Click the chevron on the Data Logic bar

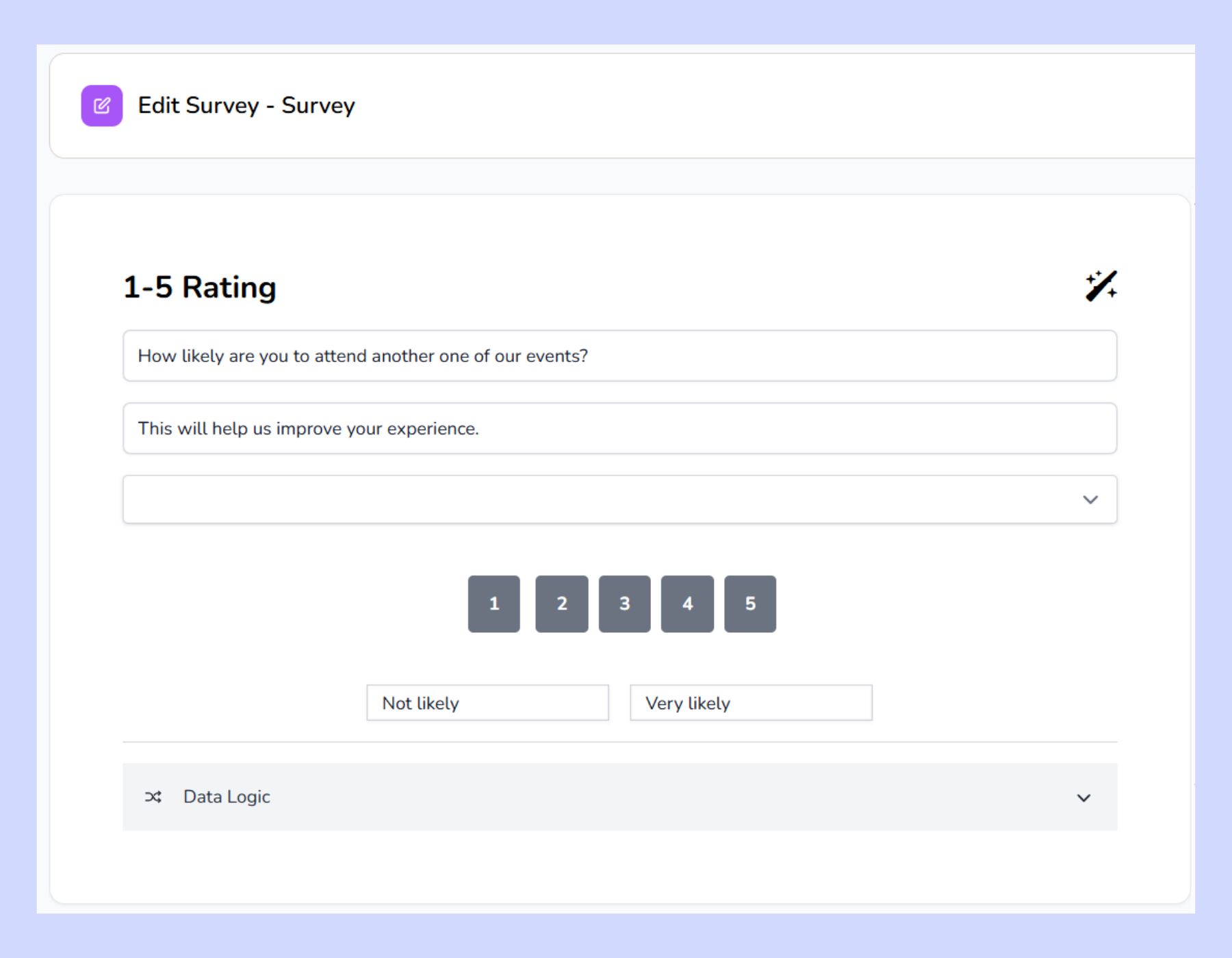[1083, 798]
